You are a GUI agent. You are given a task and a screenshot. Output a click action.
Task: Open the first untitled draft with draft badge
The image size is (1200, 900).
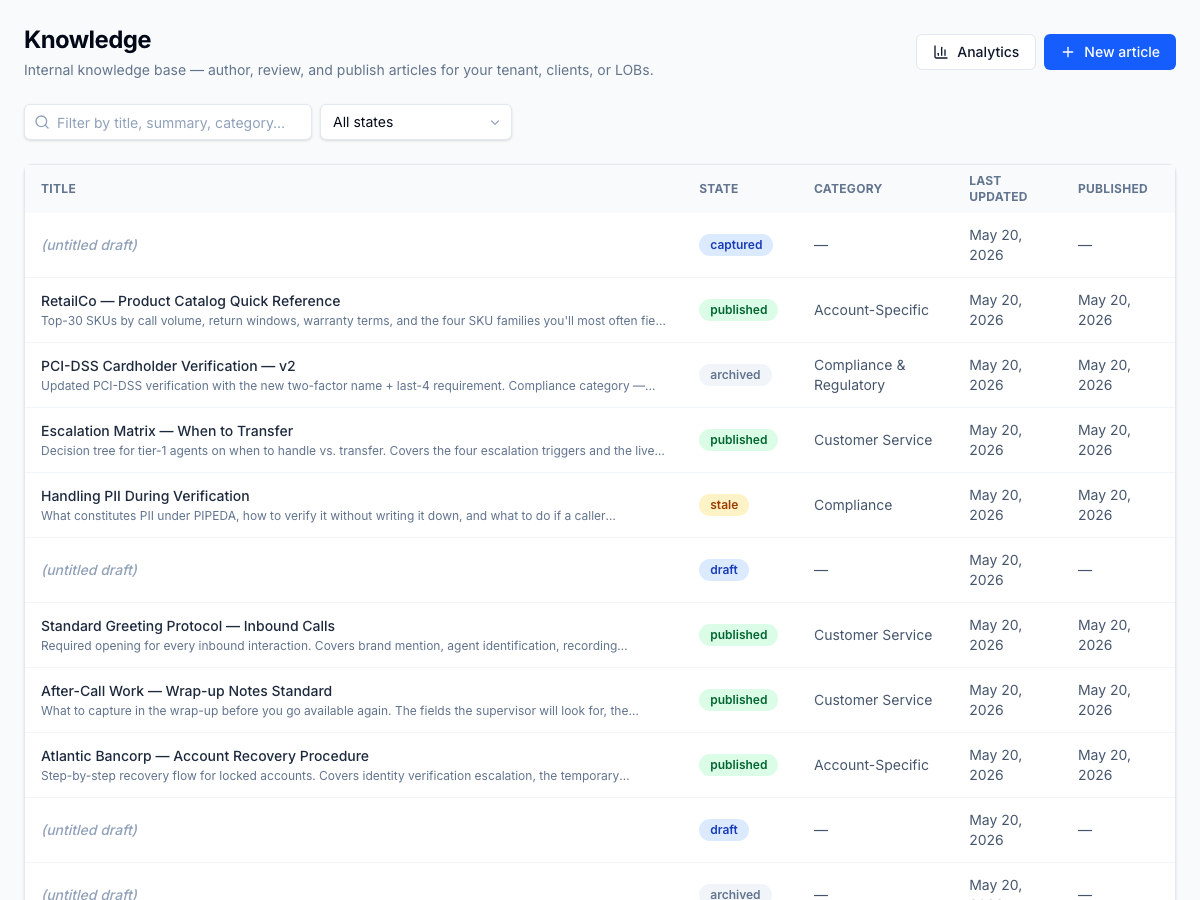point(89,570)
